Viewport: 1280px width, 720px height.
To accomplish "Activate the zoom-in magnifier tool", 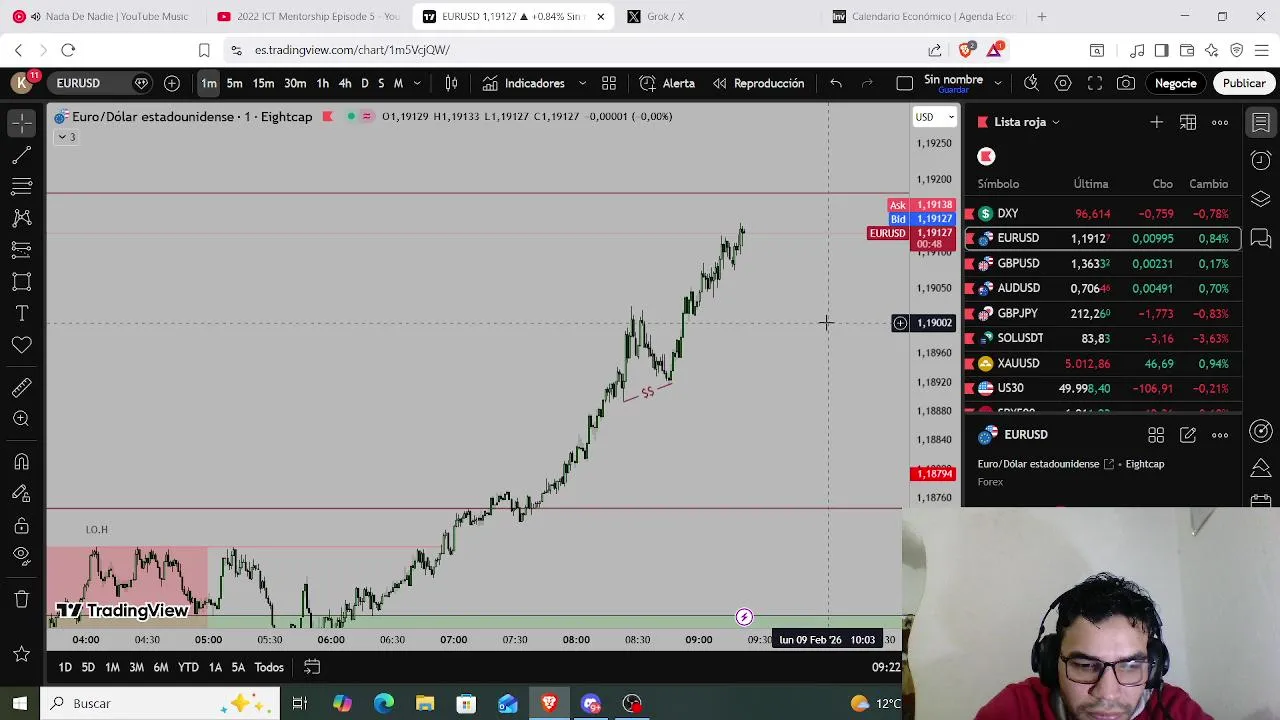I will (x=21, y=419).
